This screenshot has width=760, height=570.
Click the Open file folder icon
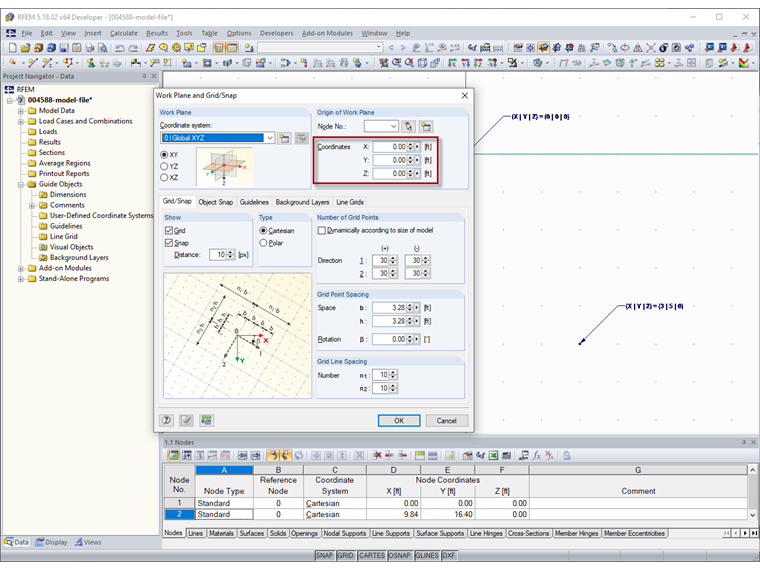point(26,48)
